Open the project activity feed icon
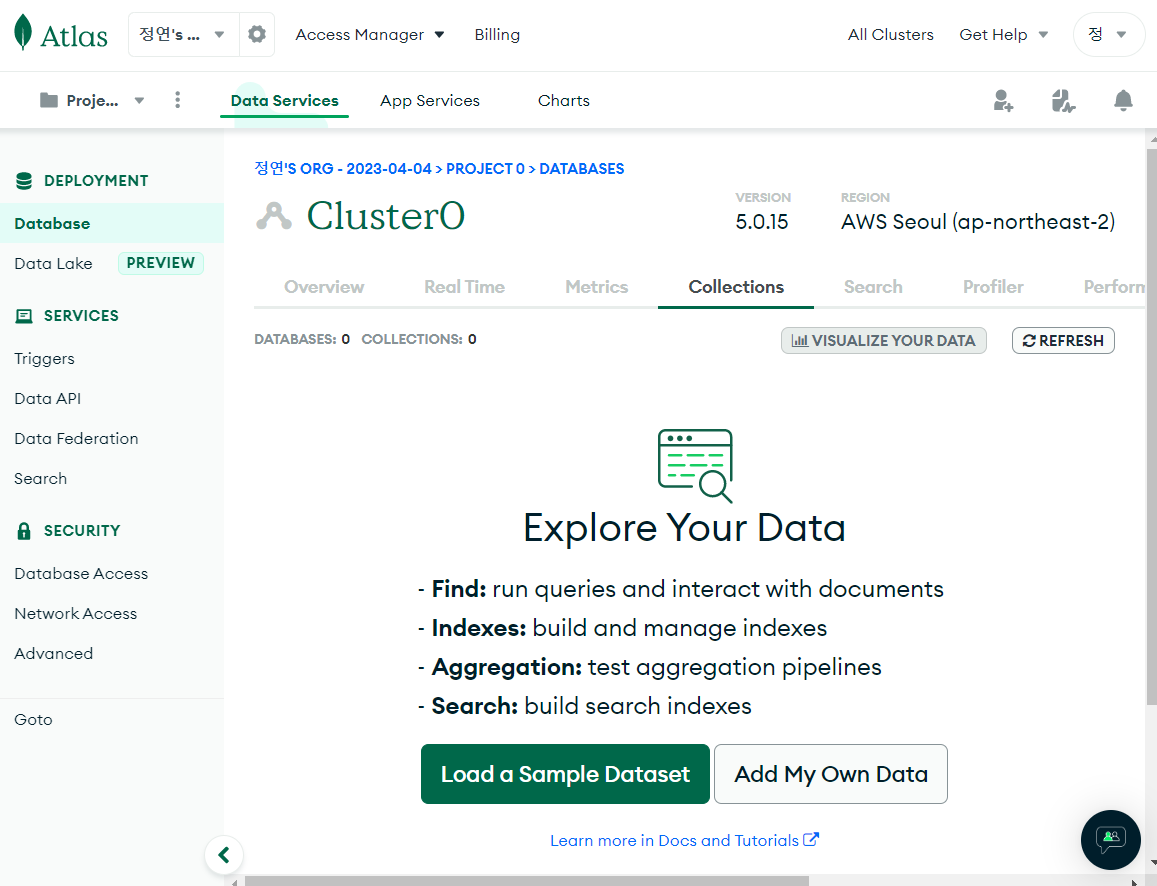 pos(1063,100)
